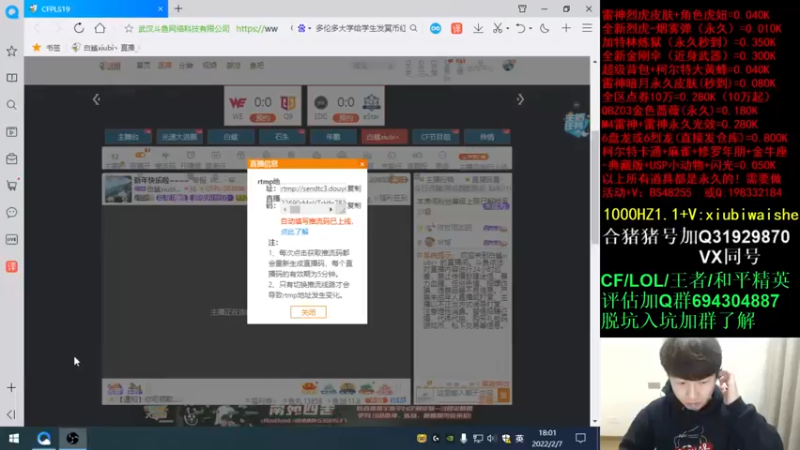Copy the rtmp address with 复制
This screenshot has width=800, height=450.
(354, 189)
